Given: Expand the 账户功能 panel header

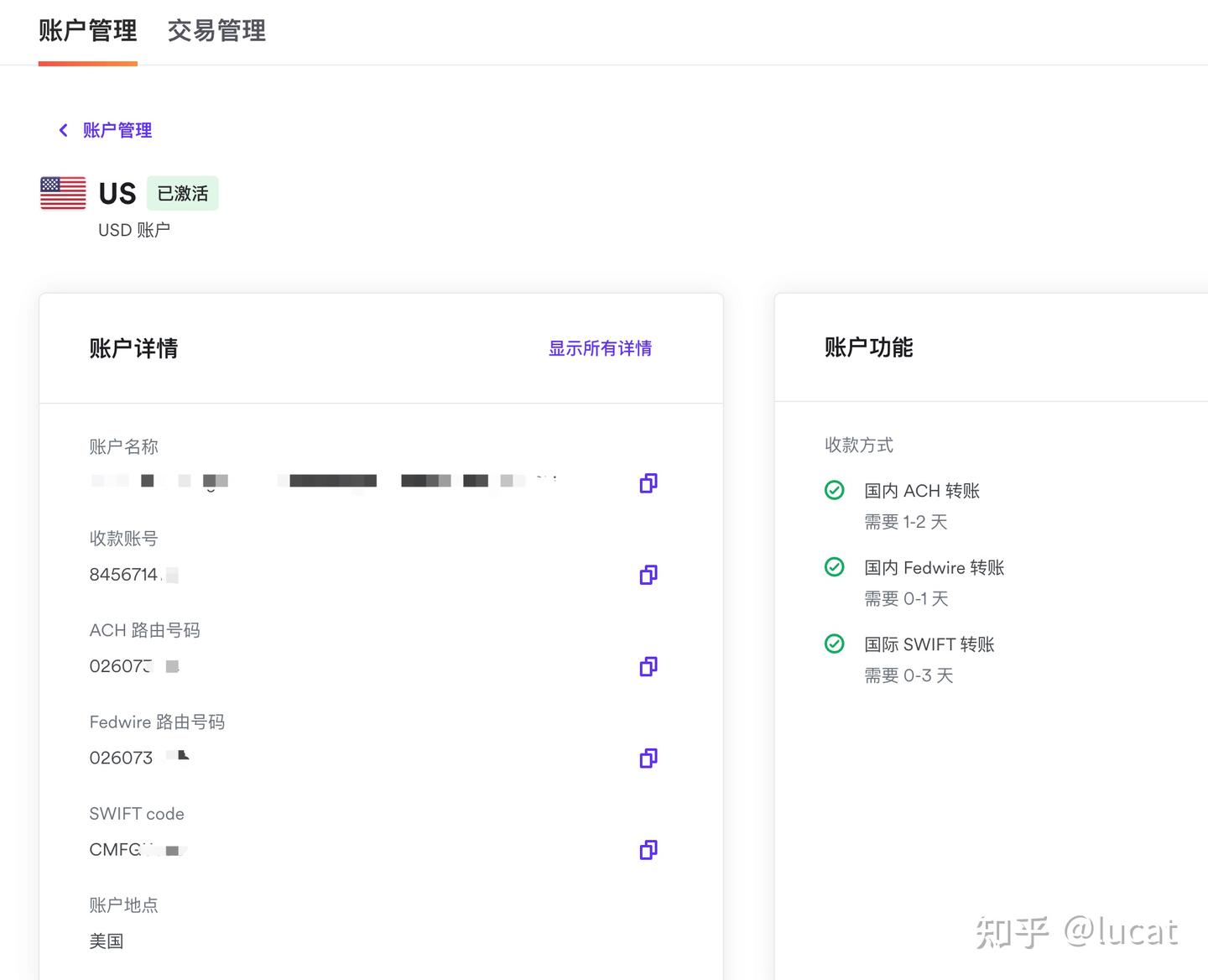Looking at the screenshot, I should [x=869, y=347].
